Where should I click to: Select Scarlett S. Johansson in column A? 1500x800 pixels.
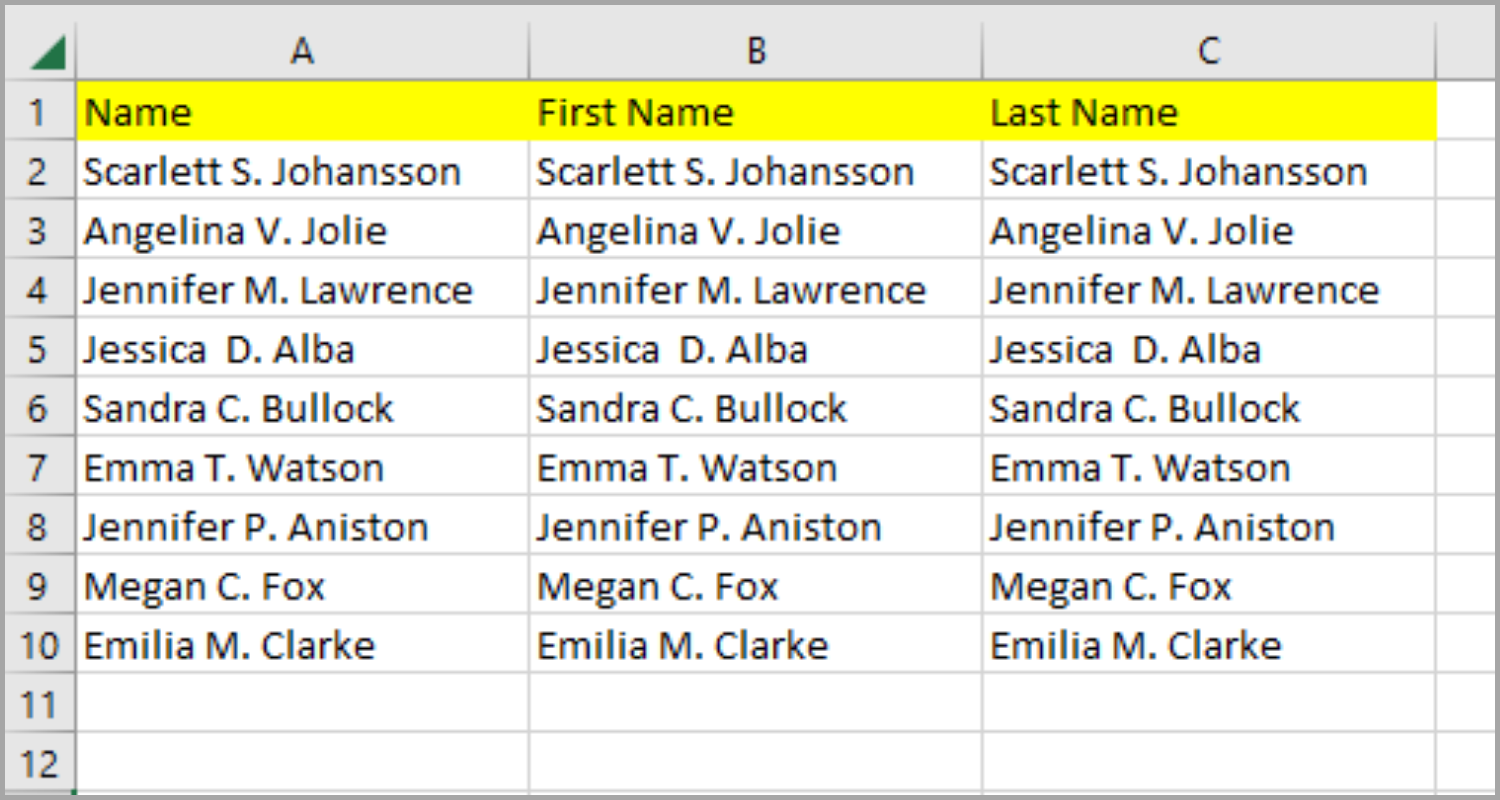[272, 172]
